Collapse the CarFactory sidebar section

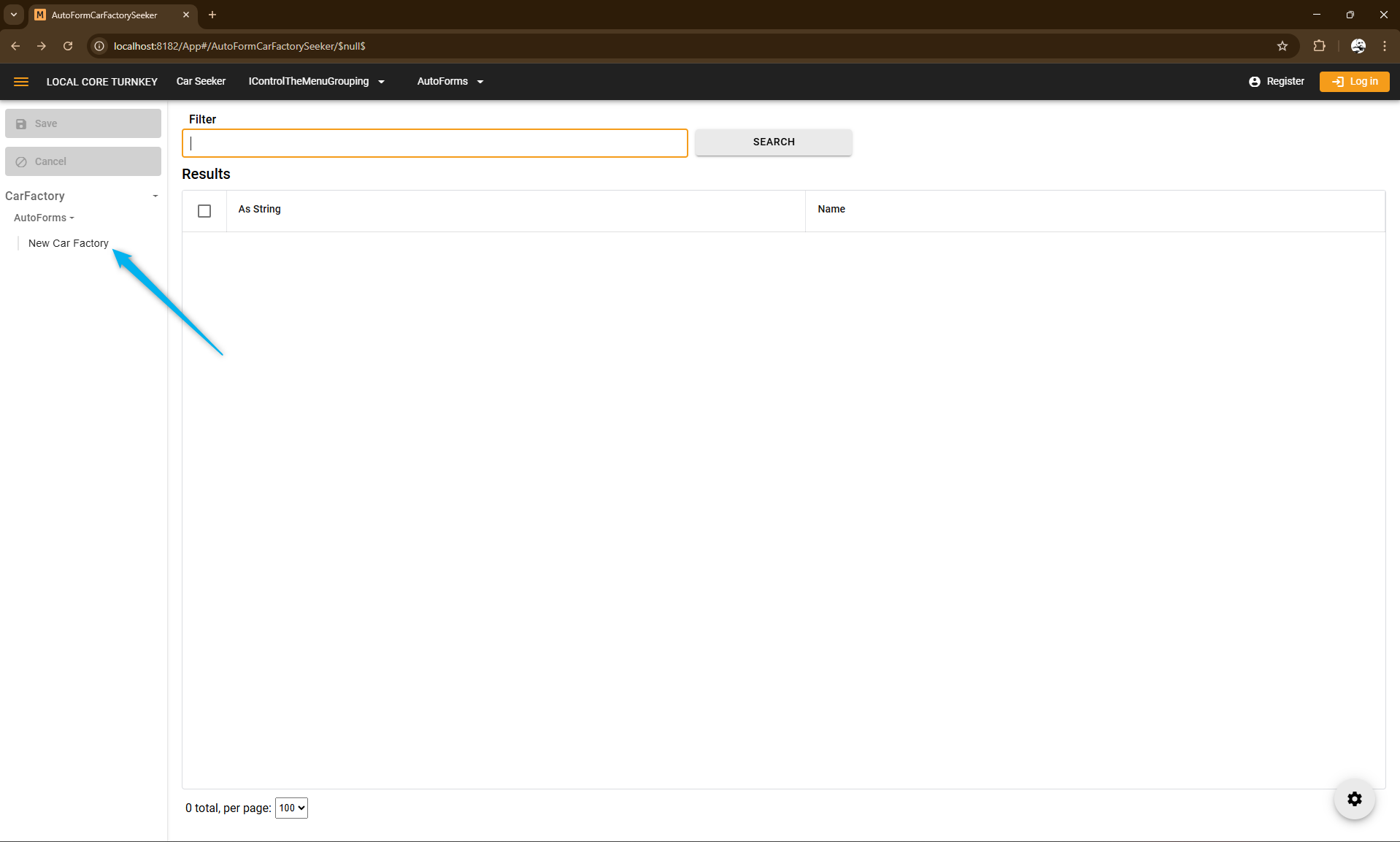[155, 196]
